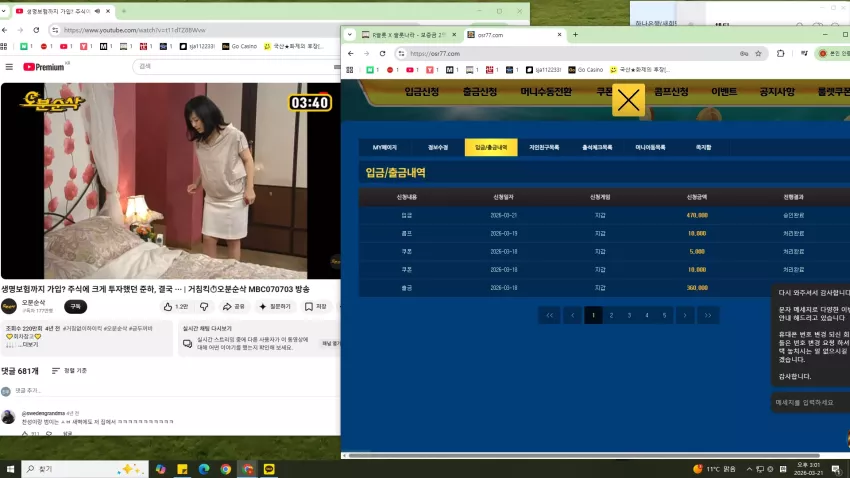Go back in the YouTube browser window
850x478 pixels.
[x=5, y=30]
